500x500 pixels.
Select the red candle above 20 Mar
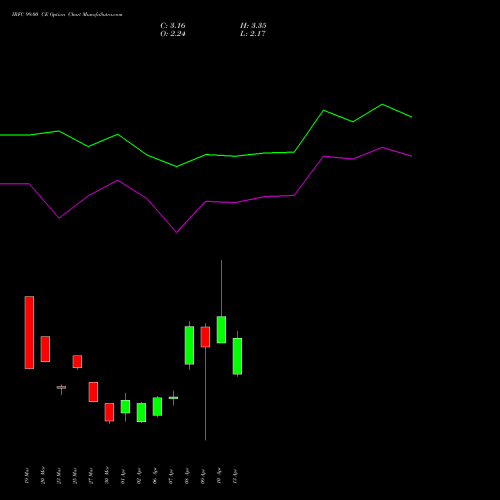(45, 349)
